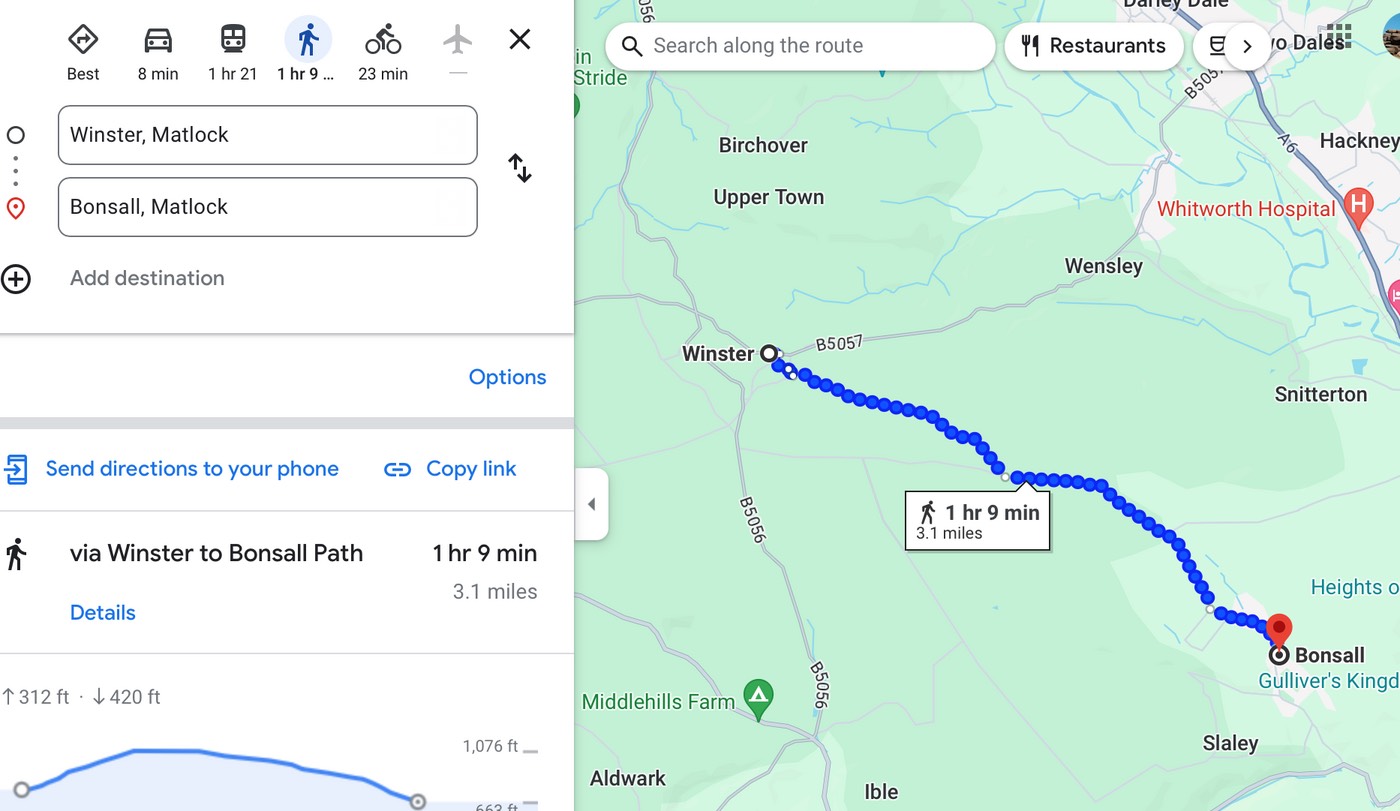Choose the Cycling travel mode icon

pos(383,41)
